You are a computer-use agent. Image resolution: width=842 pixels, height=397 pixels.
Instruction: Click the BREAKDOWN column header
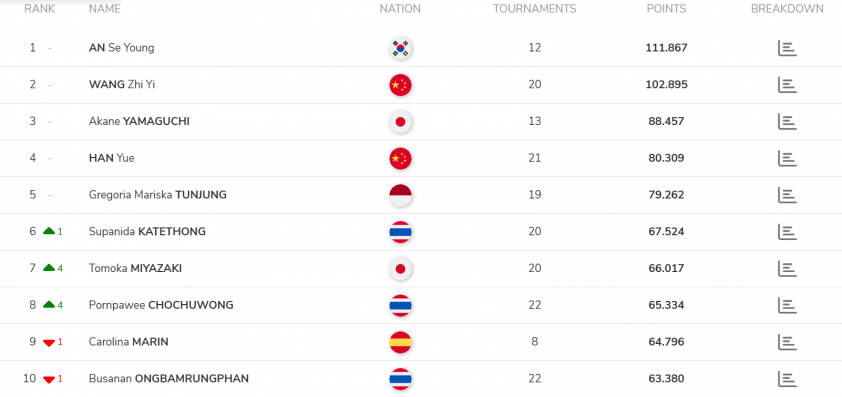787,9
